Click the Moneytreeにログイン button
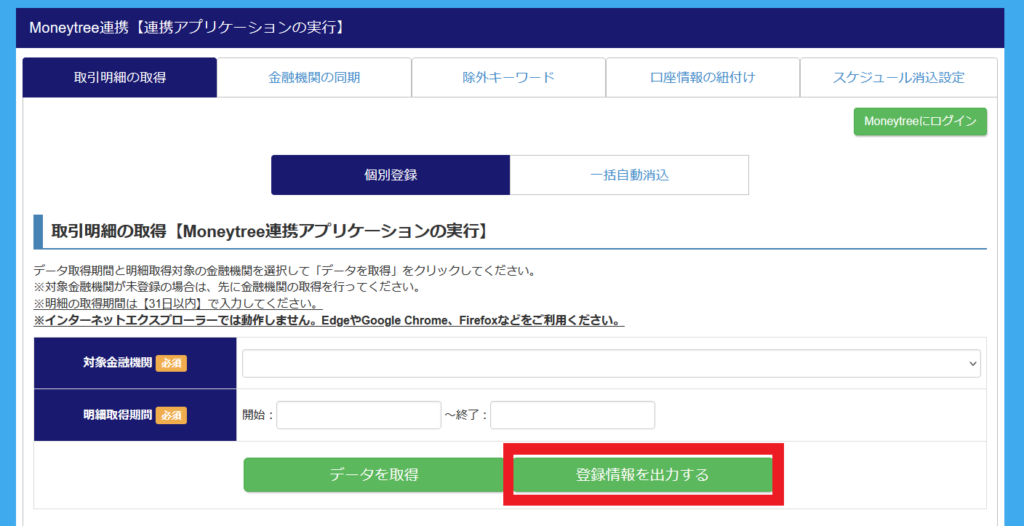This screenshot has width=1024, height=526. click(x=920, y=122)
